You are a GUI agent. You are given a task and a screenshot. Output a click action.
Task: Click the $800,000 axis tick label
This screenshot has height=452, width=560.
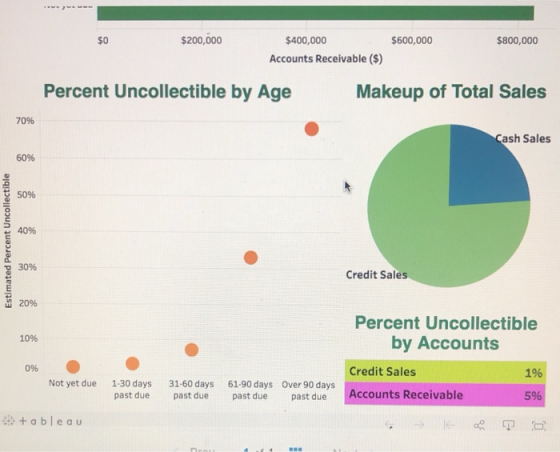point(517,40)
